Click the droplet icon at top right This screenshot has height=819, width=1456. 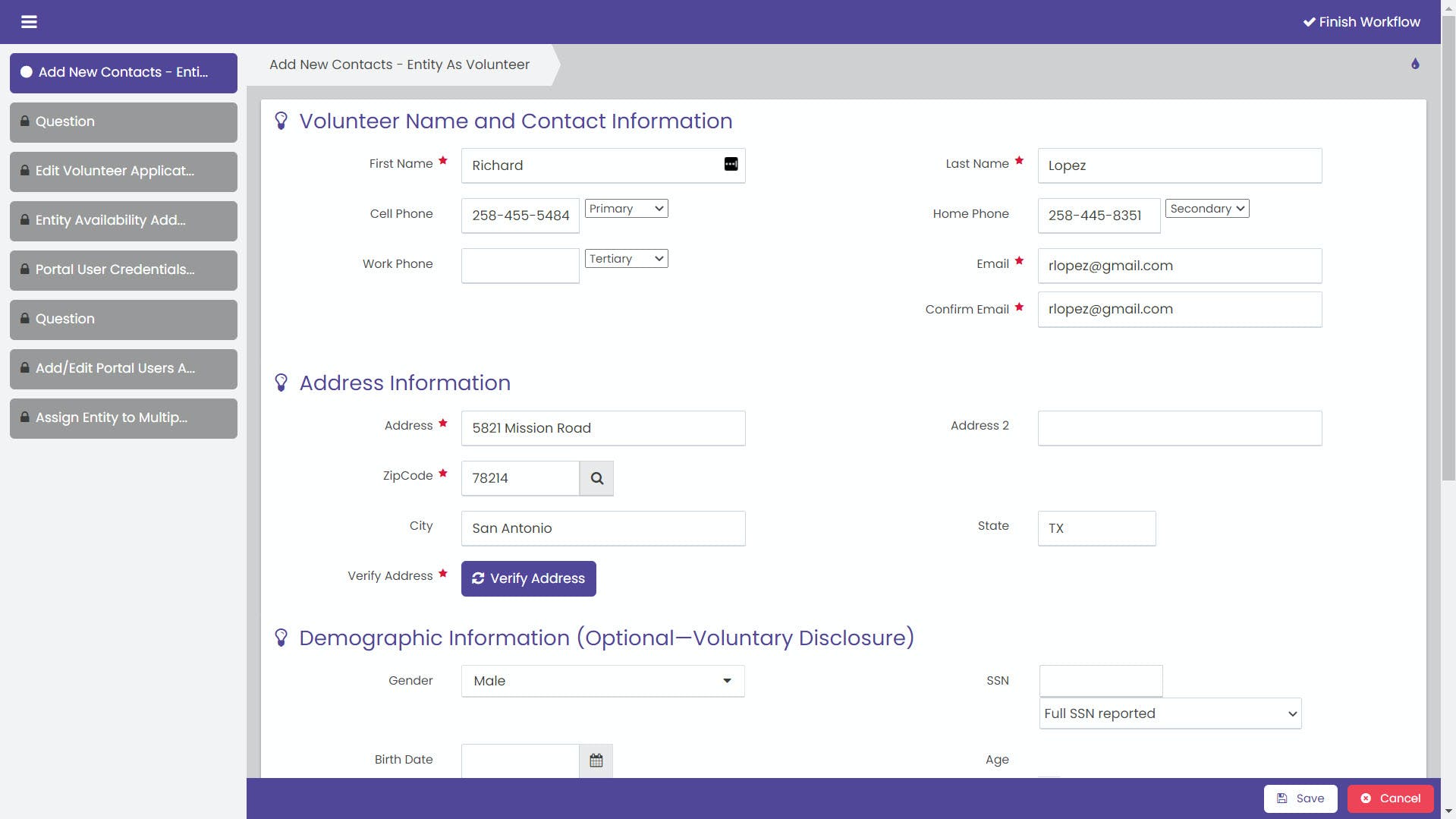tap(1415, 64)
